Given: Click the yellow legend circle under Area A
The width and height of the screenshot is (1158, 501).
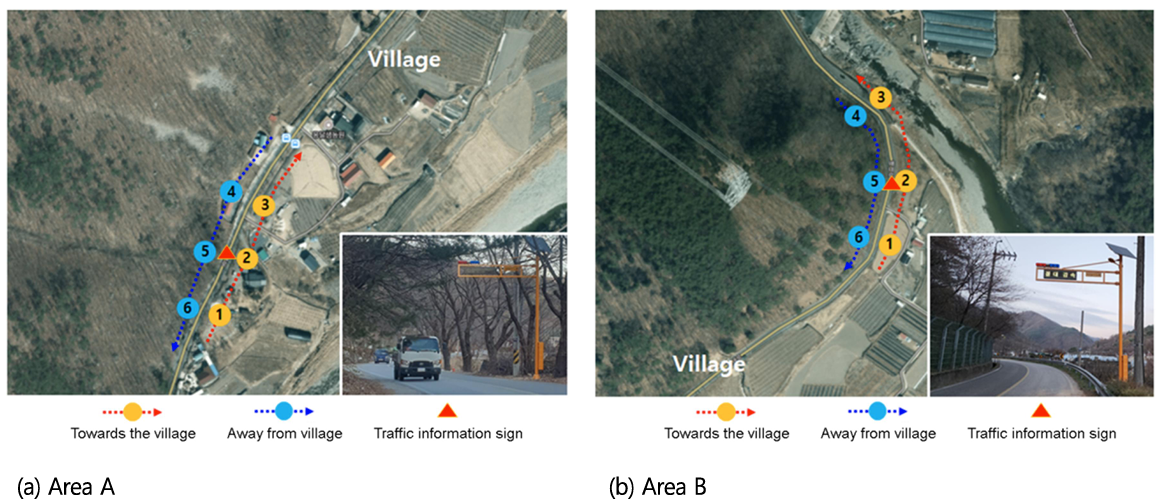Looking at the screenshot, I should point(133,412).
